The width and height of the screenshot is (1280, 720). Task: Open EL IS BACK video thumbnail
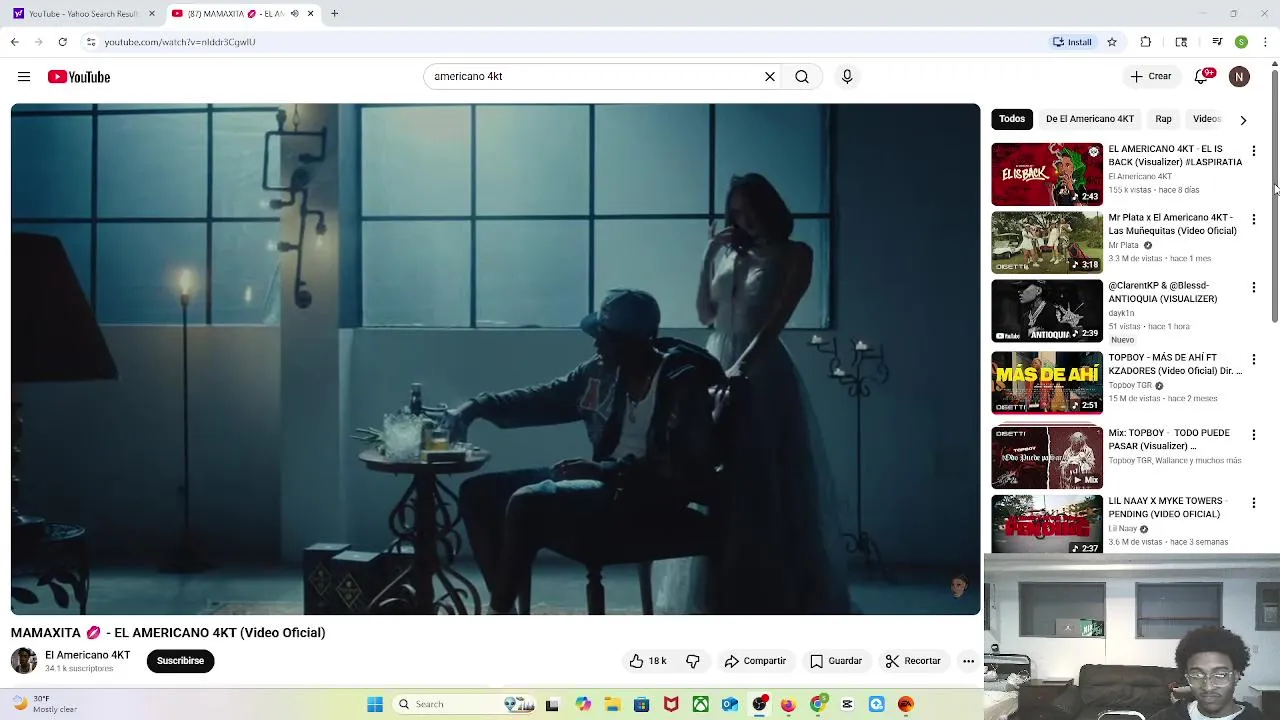(1047, 174)
